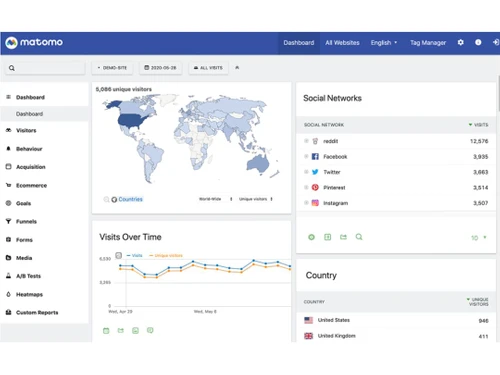500x375 pixels.
Task: Click the calendar icon below Visits Over Time
Action: (106, 331)
